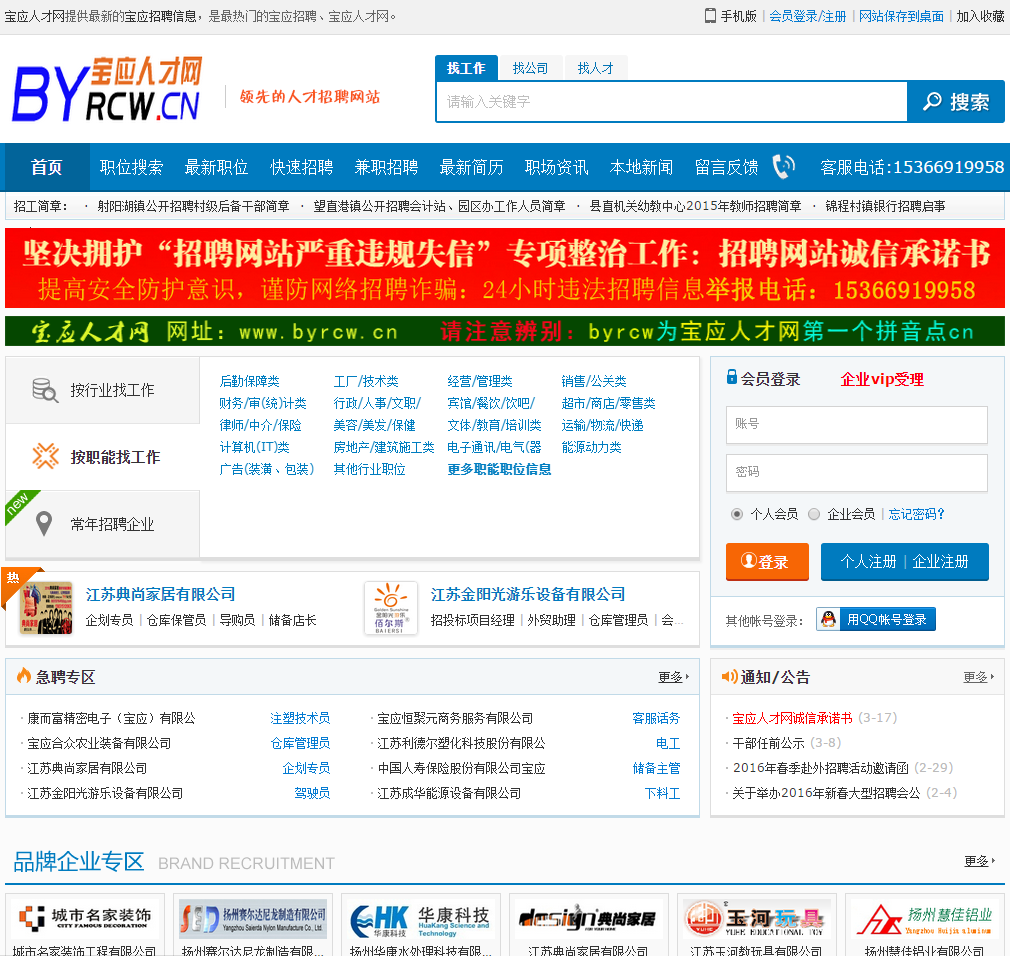Click the 用QQ帐号登录 button

pos(876,619)
